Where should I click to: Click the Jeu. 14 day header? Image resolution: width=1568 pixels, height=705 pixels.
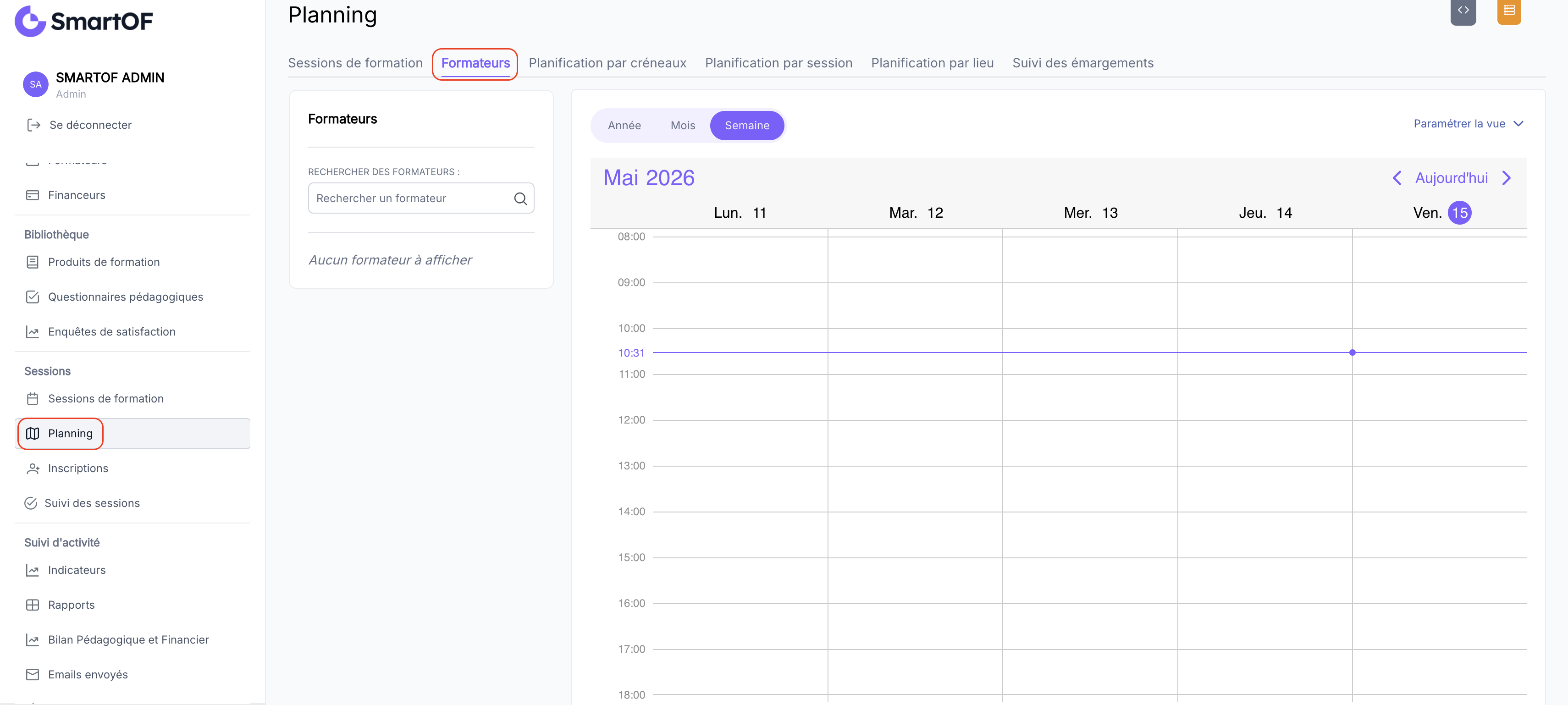coord(1265,213)
